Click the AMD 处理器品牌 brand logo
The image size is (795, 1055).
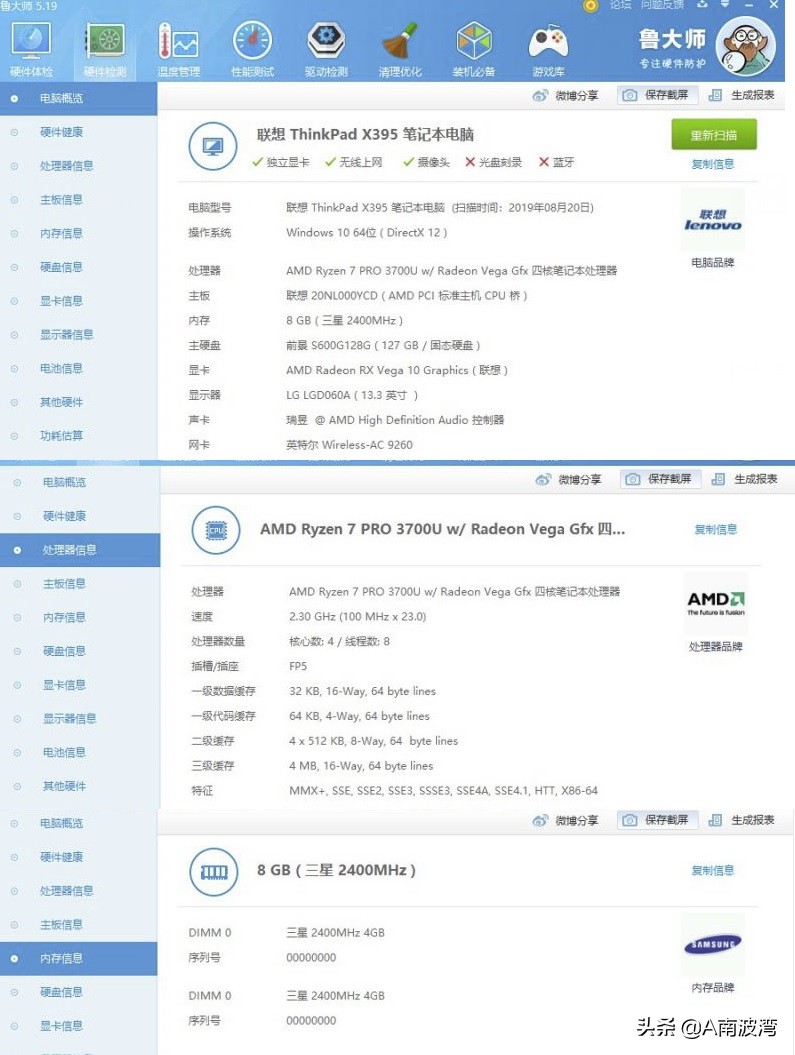(716, 604)
